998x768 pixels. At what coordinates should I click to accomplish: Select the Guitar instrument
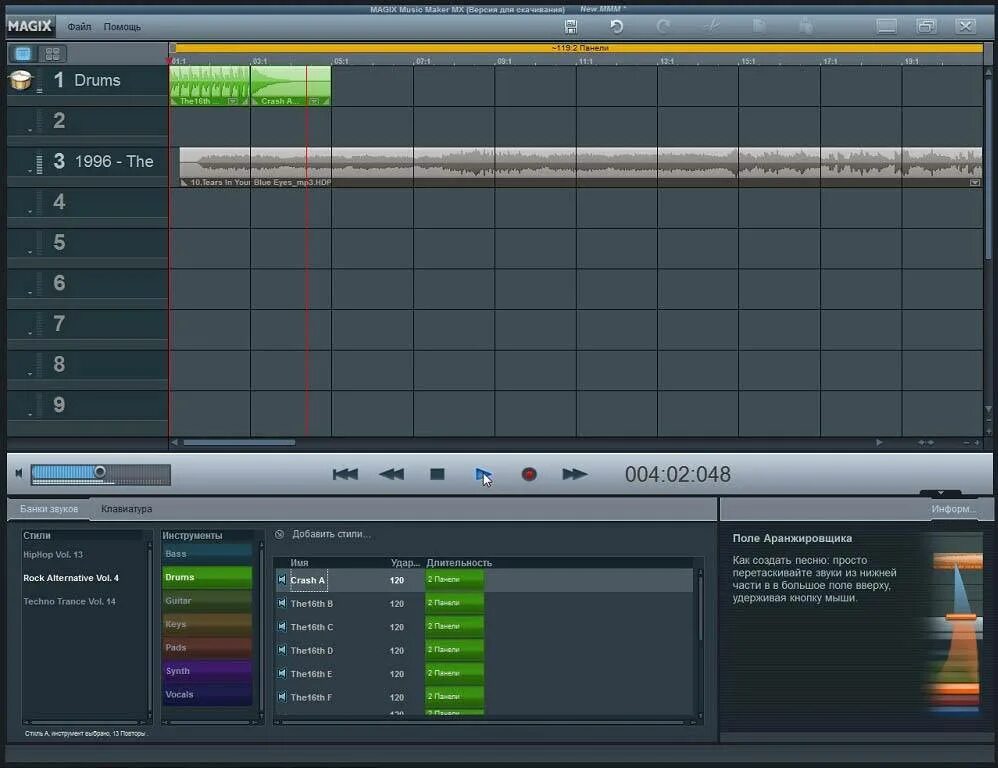click(x=207, y=601)
